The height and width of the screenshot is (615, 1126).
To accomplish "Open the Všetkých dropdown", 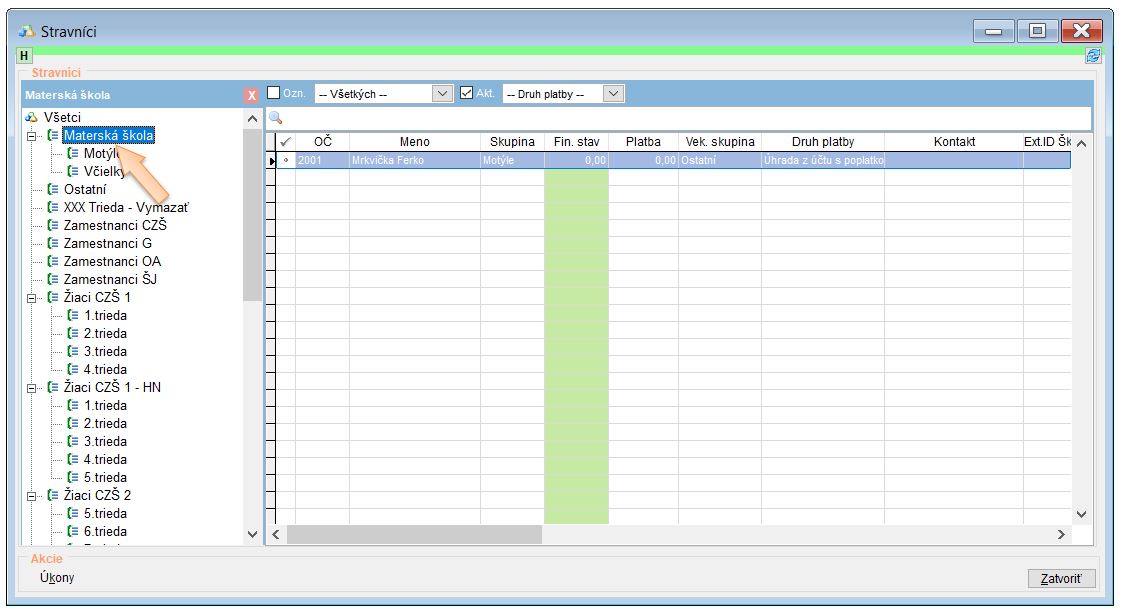I will tap(443, 94).
